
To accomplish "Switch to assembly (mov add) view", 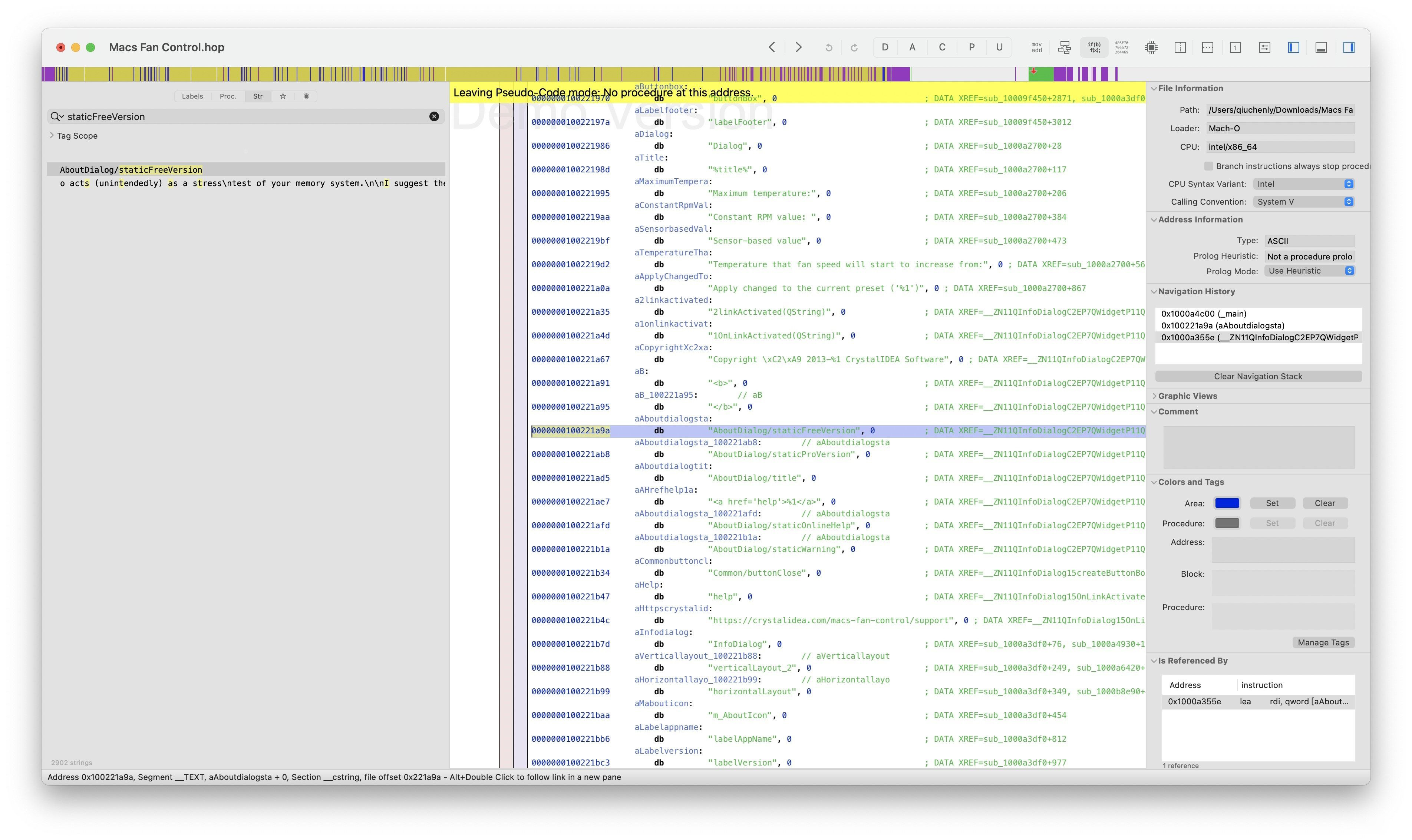I will pyautogui.click(x=1036, y=47).
